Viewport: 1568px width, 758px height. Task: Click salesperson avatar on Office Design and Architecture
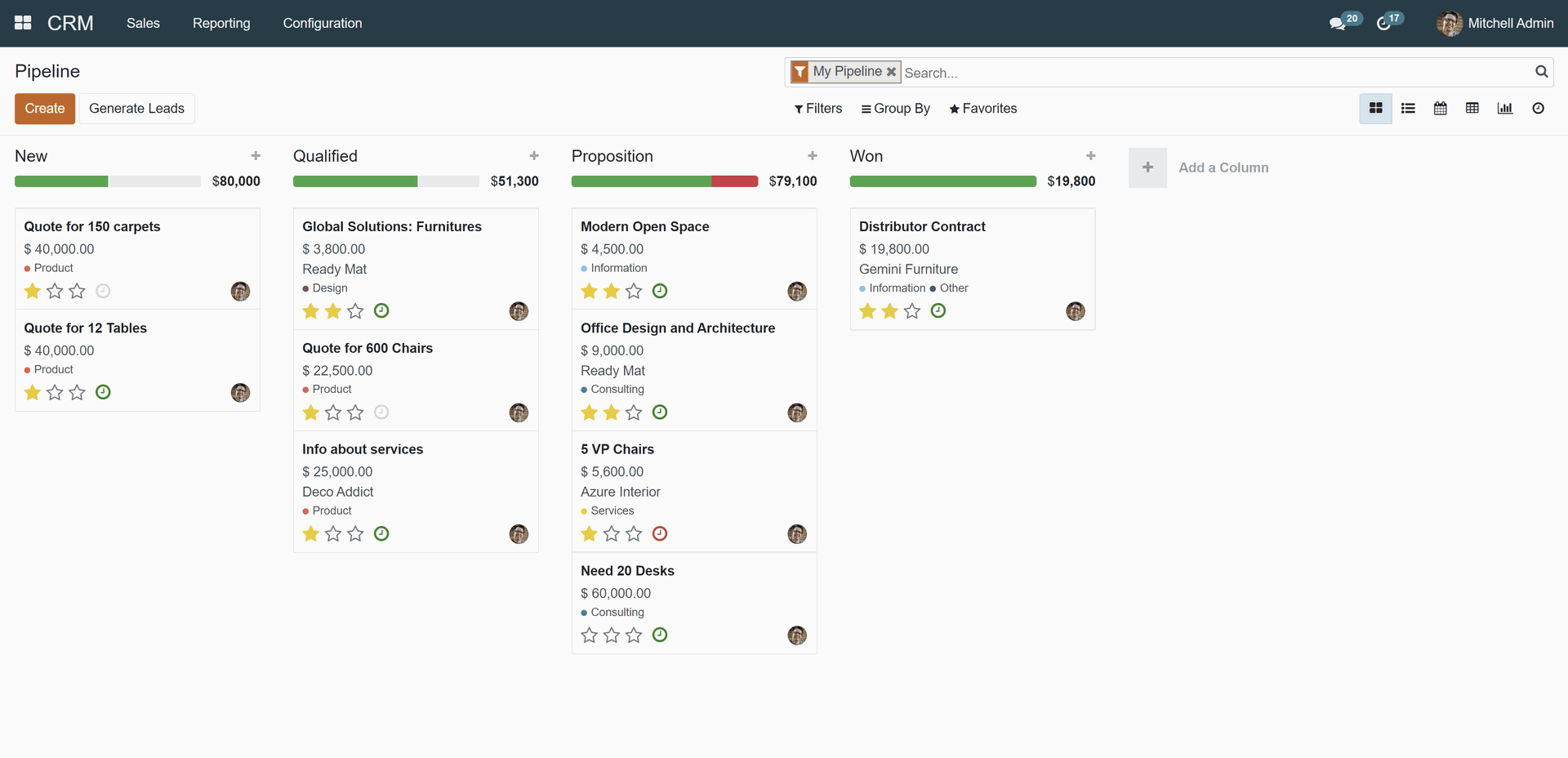pyautogui.click(x=797, y=413)
